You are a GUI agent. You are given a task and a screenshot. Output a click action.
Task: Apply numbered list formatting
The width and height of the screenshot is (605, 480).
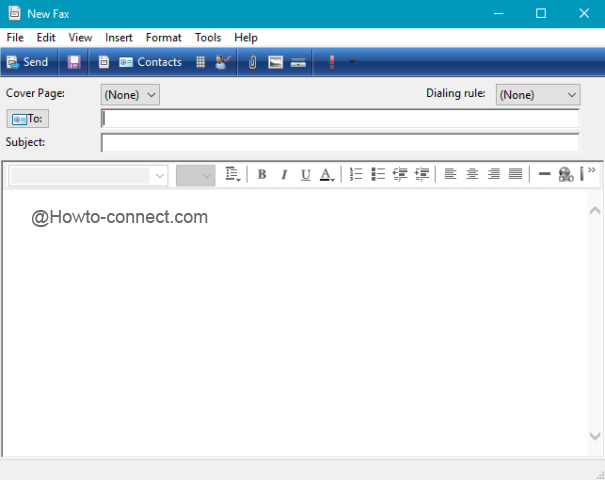coord(356,174)
